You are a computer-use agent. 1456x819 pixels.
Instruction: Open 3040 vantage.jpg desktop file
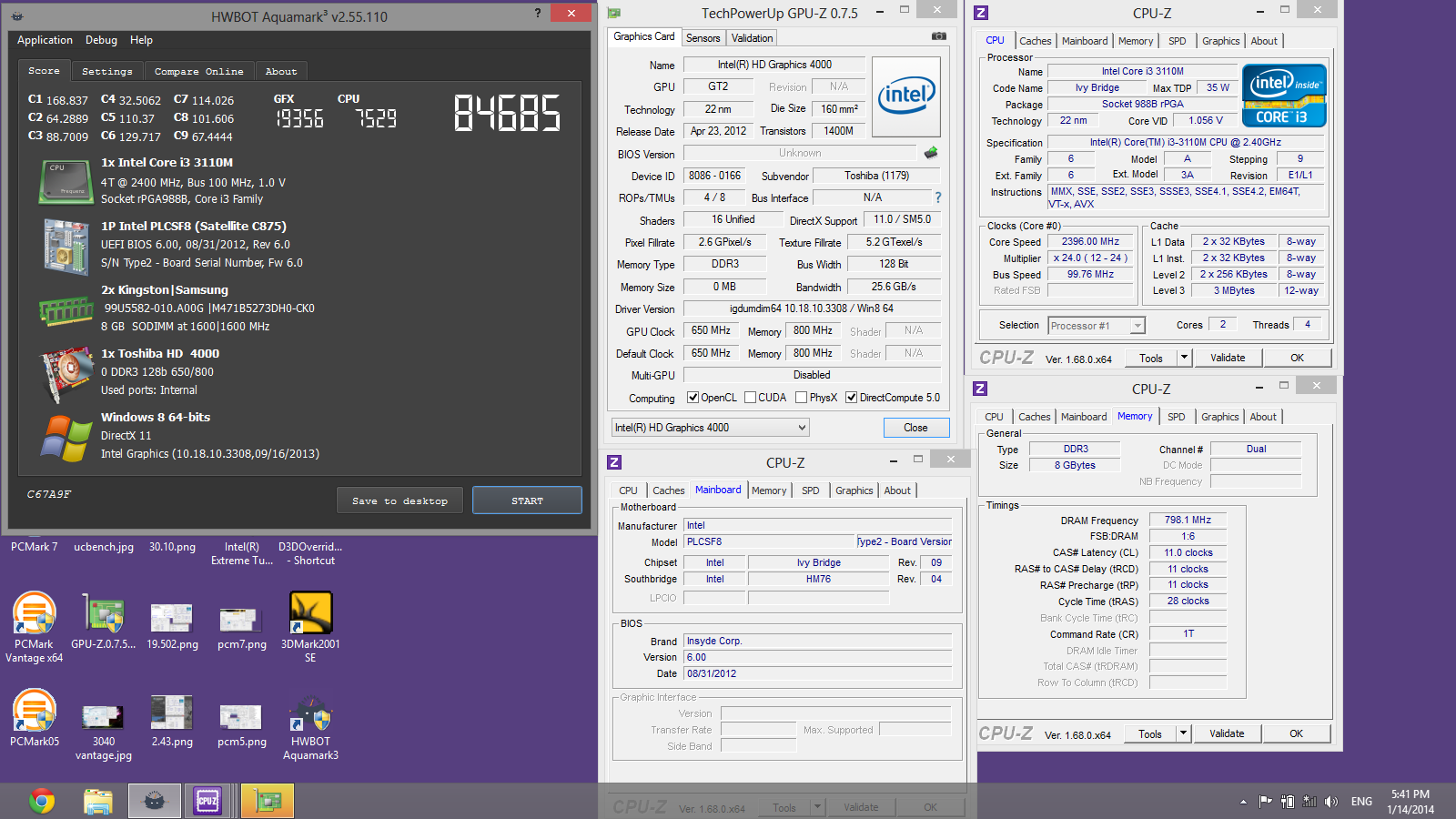103,732
